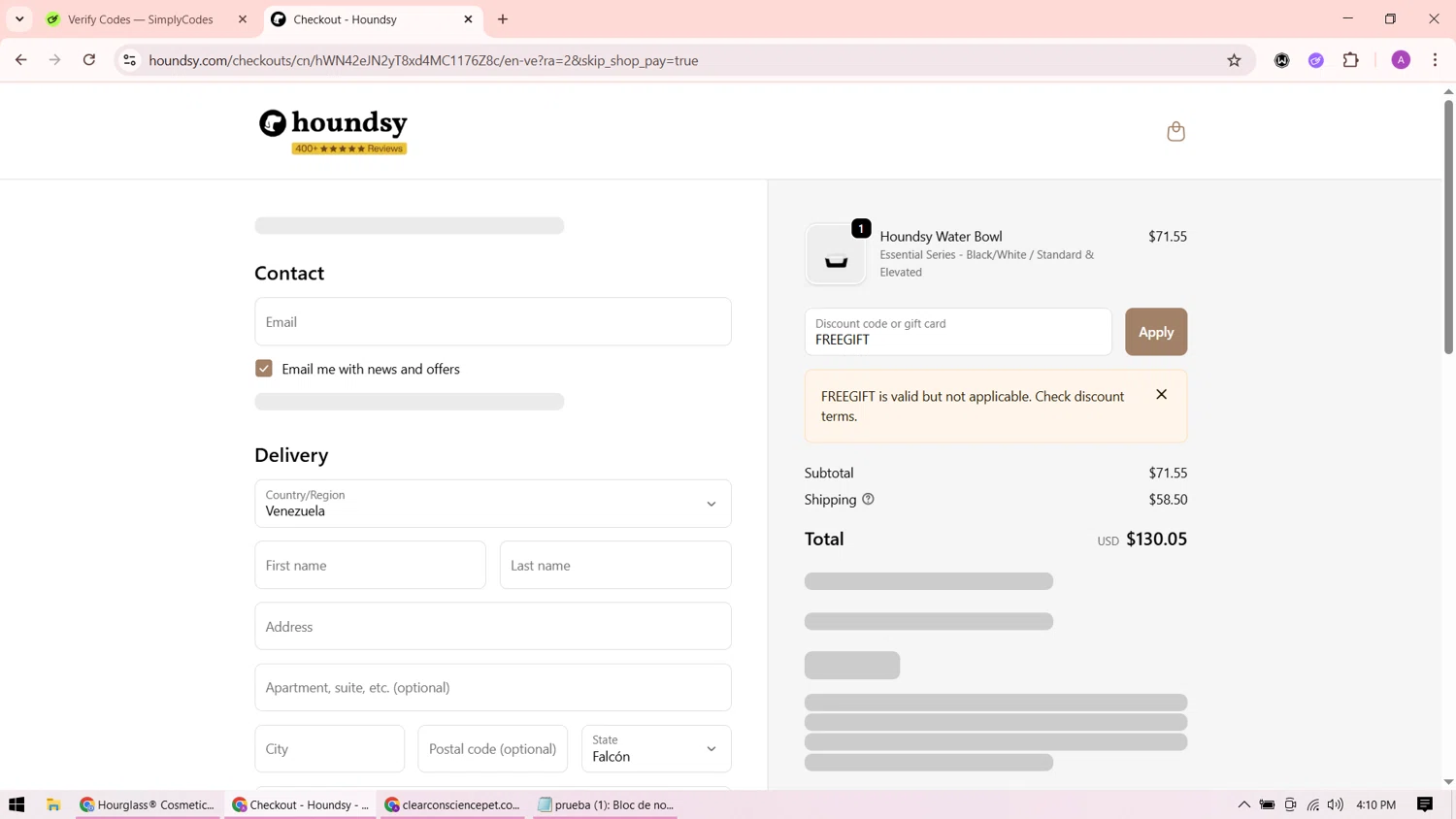This screenshot has height=819, width=1456.
Task: Open the tab search dropdown arrow
Action: 19,19
